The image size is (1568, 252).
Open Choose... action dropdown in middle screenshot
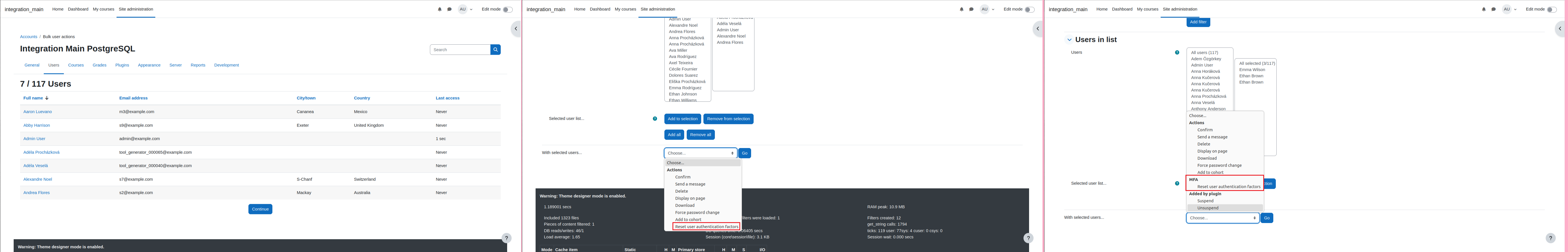click(701, 153)
